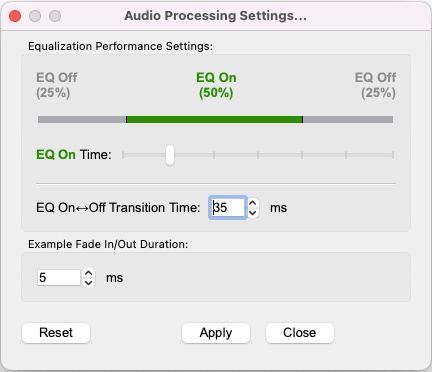Screen dimensions: 432x372
Task: Increase fade duration with up stepper arrow
Action: pos(88,273)
